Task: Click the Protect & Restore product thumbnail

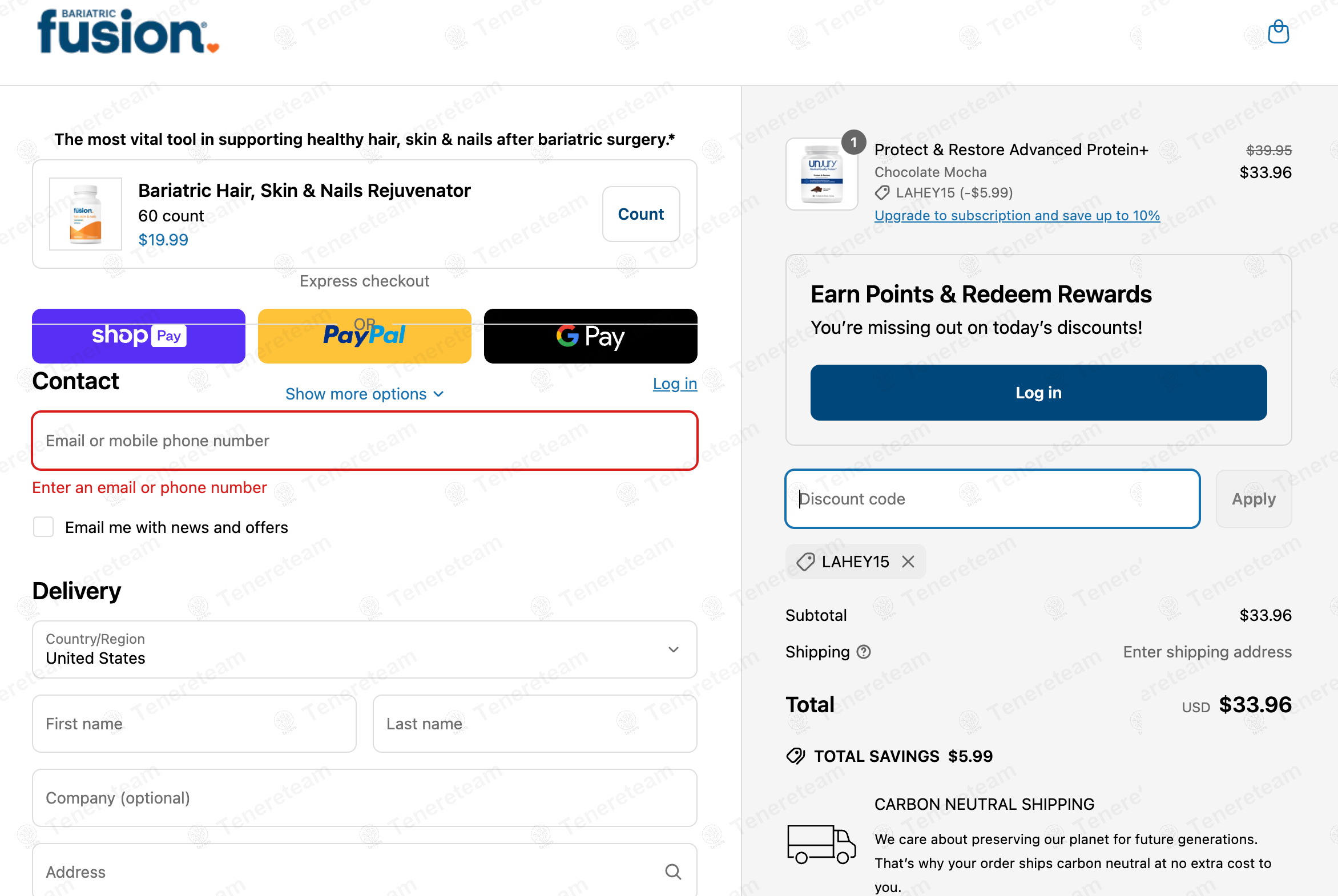Action: point(821,174)
